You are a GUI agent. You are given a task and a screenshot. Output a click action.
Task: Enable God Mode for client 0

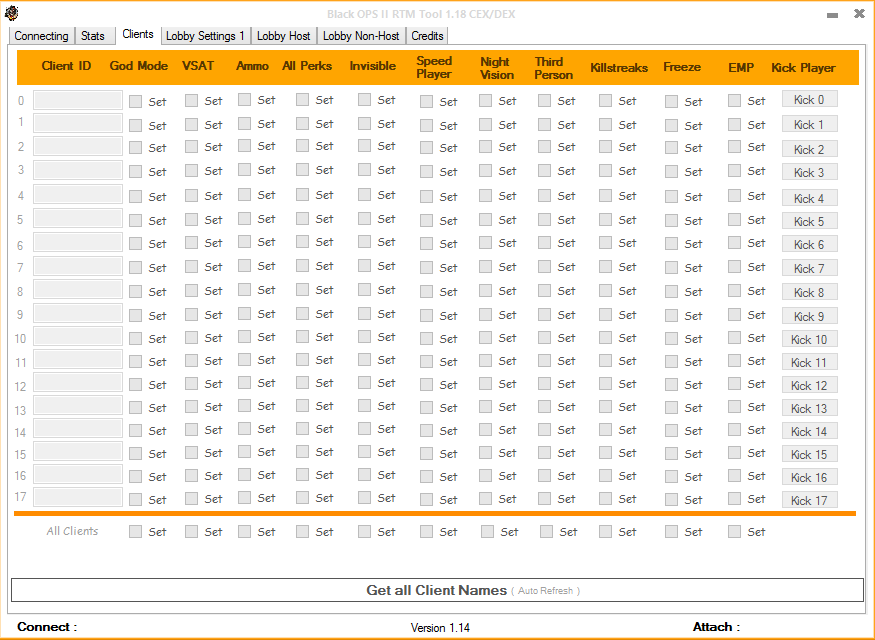(135, 102)
